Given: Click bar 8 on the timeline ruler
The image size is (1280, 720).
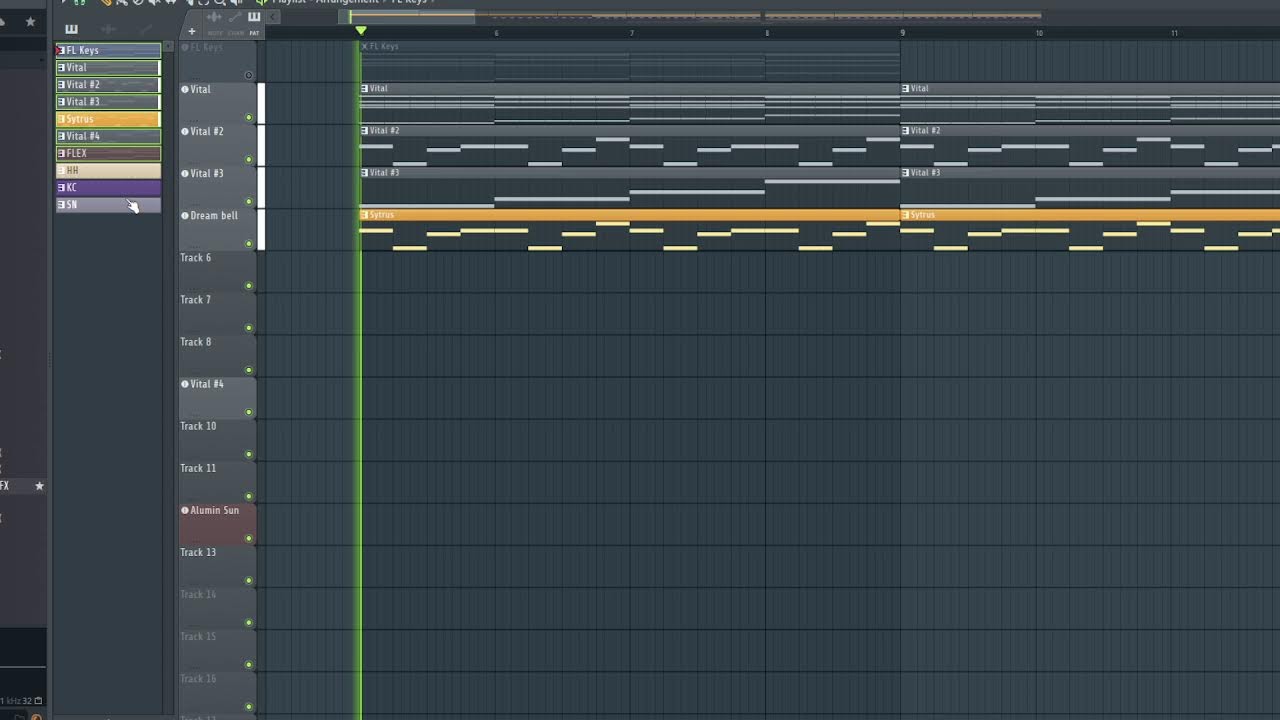Looking at the screenshot, I should (767, 33).
